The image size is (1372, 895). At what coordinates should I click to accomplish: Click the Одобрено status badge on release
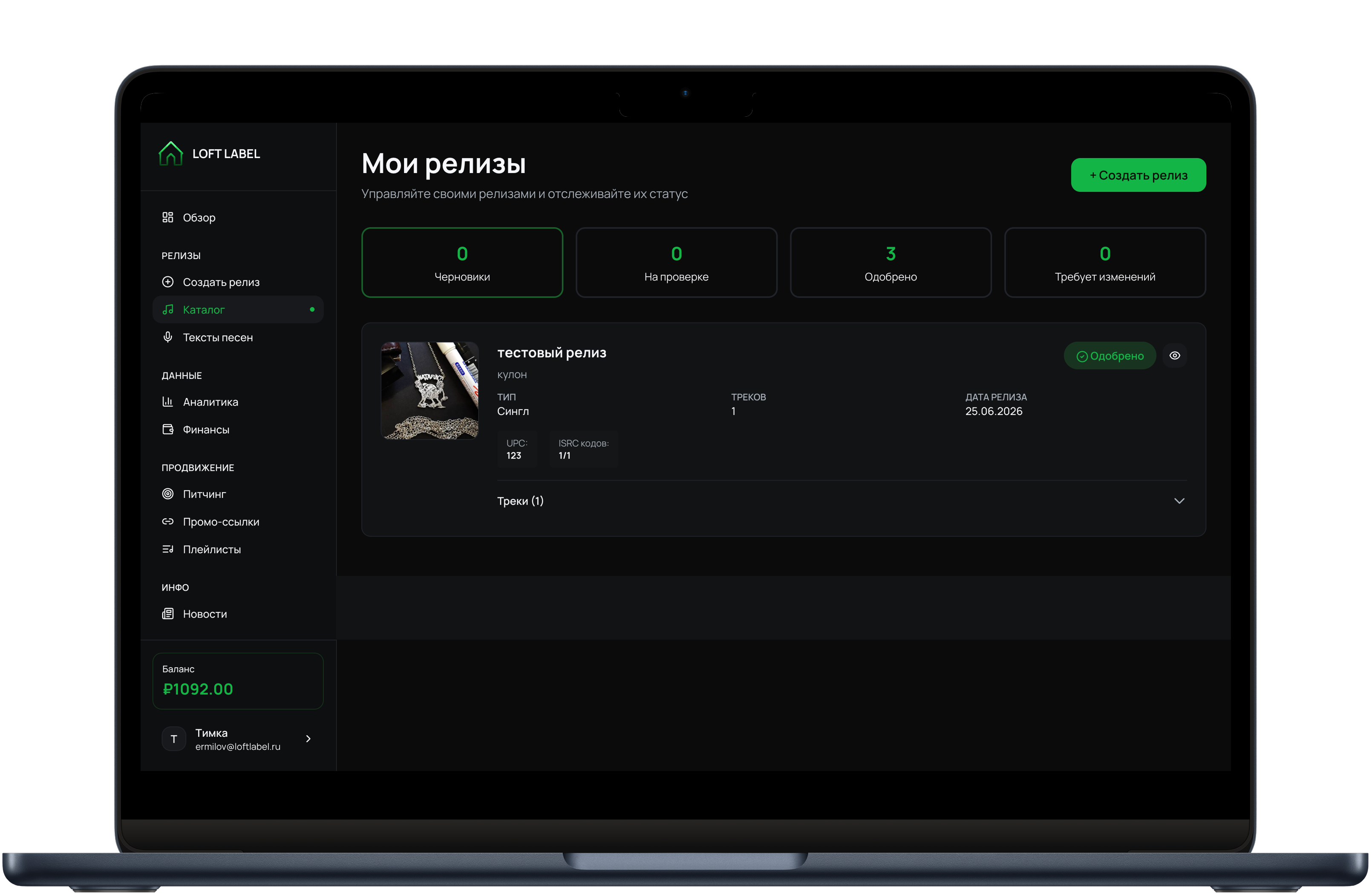click(1110, 356)
